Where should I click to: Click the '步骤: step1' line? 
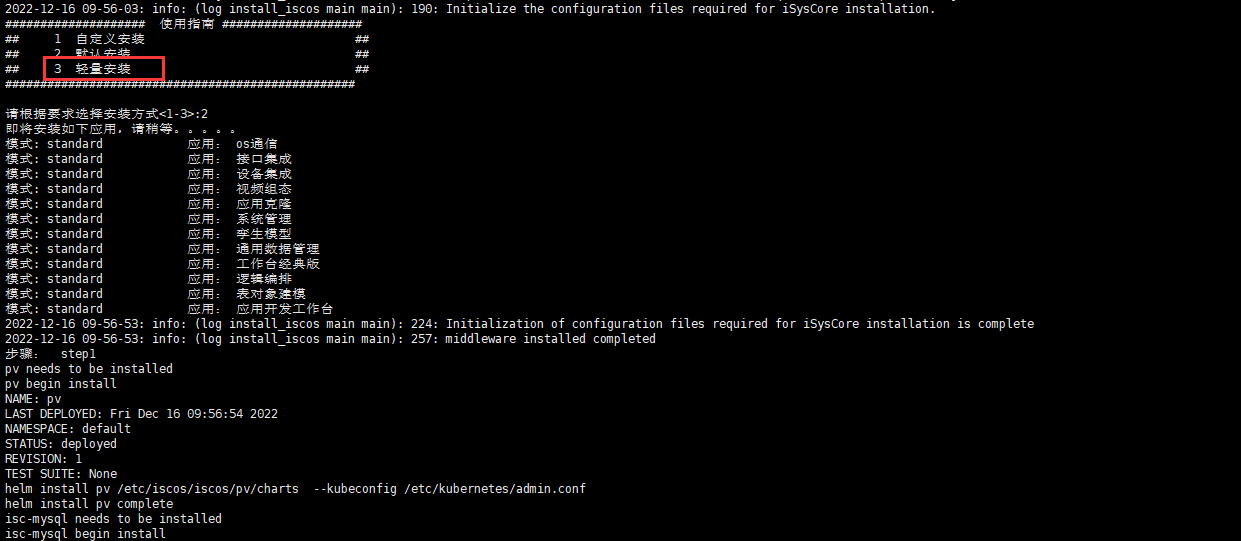click(x=51, y=354)
